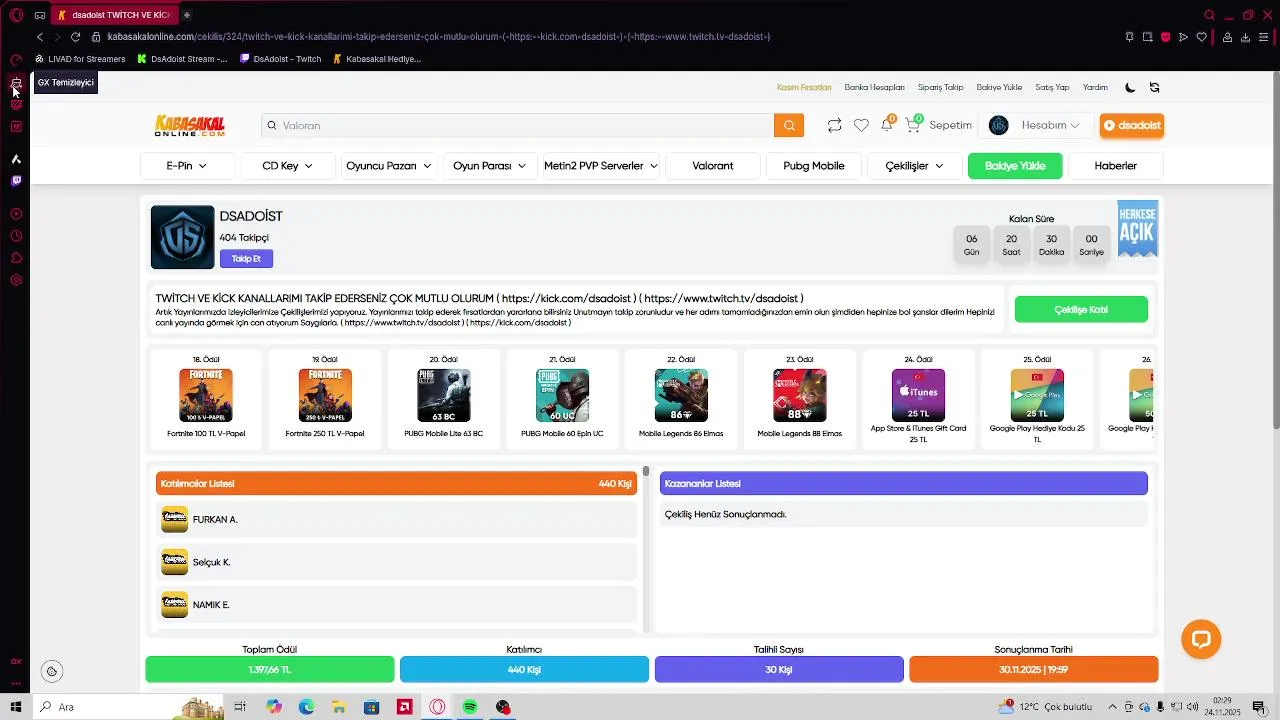
Task: Toggle dark mode moon icon
Action: click(1130, 87)
